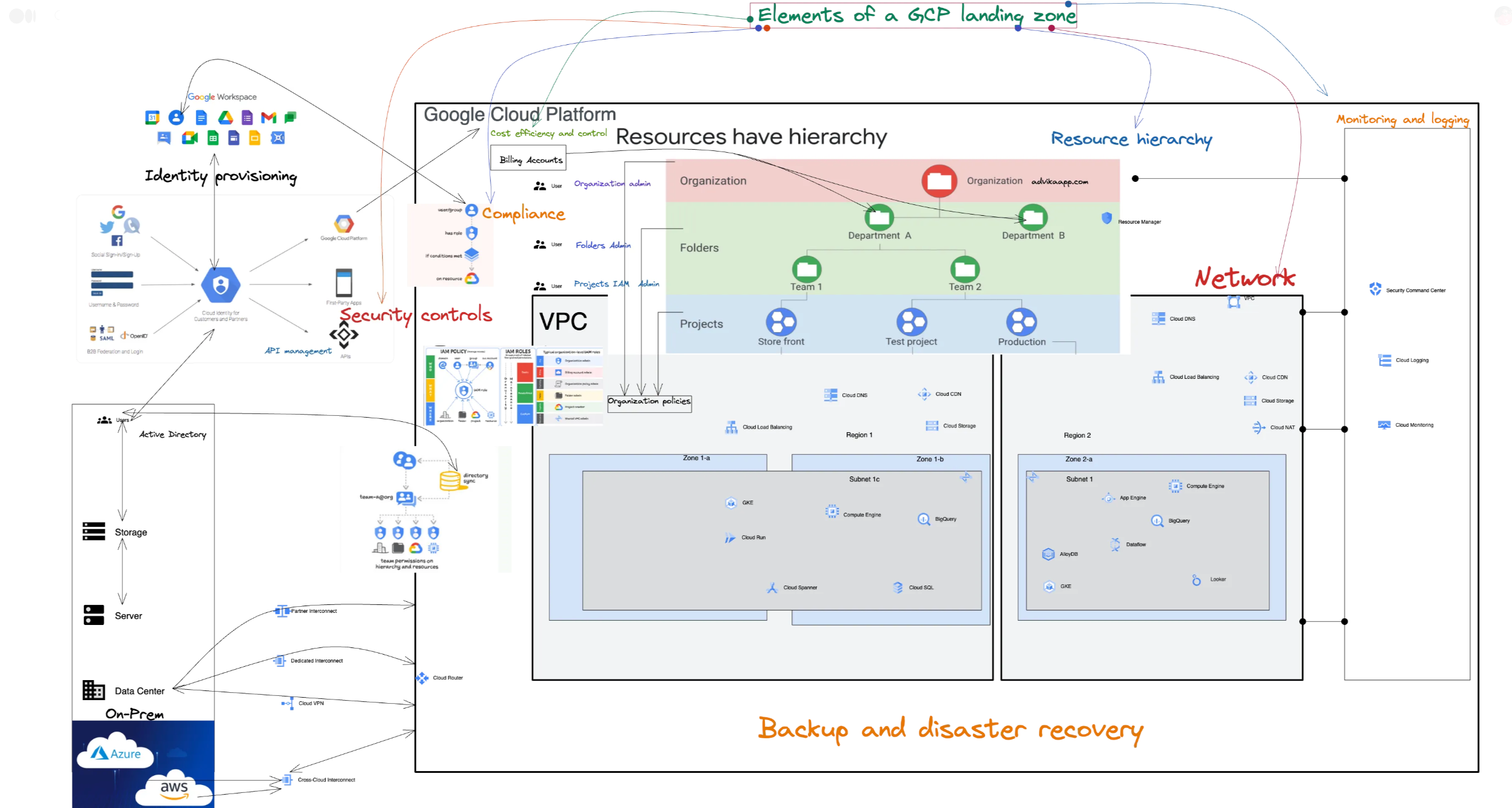Click the Active Directory Users icon

point(104,420)
